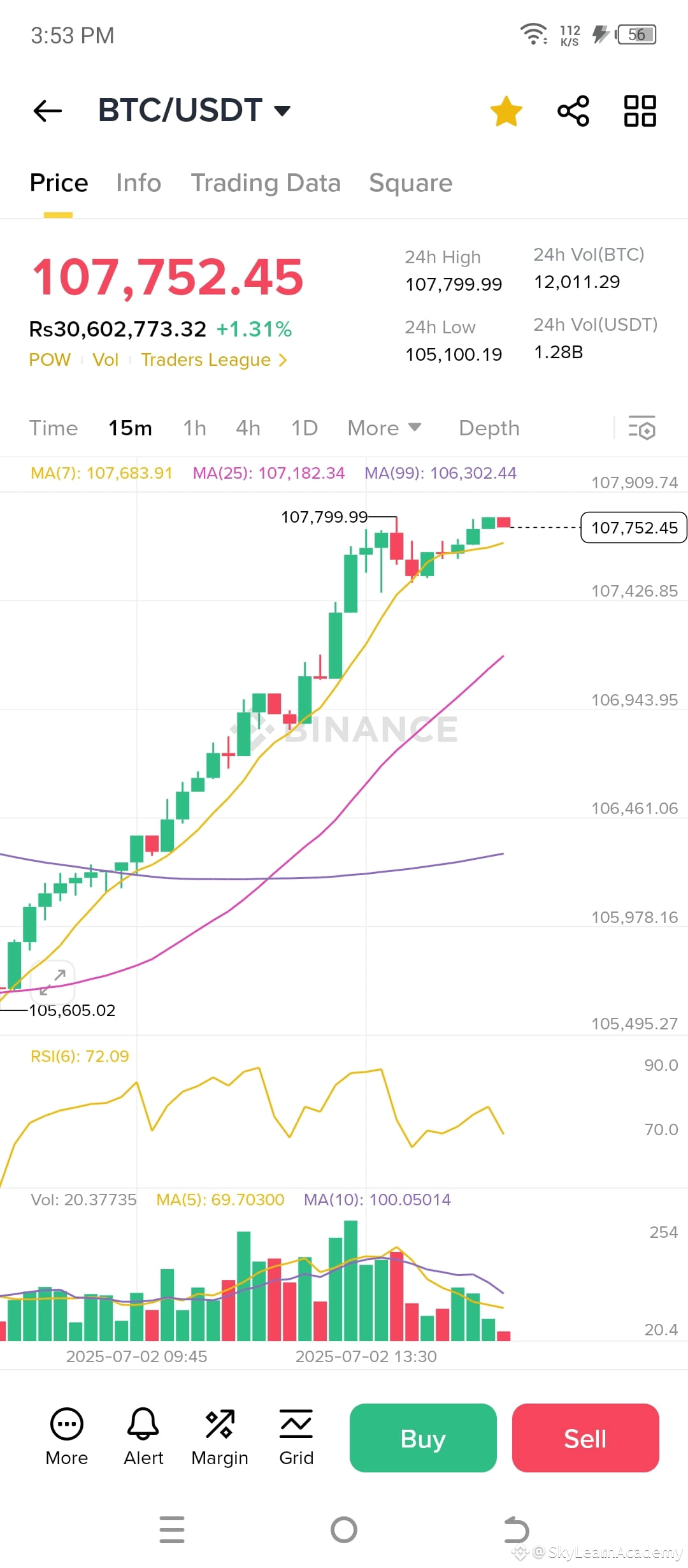Tap the Rs30,602,773.32 converted price
This screenshot has width=688, height=1568.
tap(118, 330)
